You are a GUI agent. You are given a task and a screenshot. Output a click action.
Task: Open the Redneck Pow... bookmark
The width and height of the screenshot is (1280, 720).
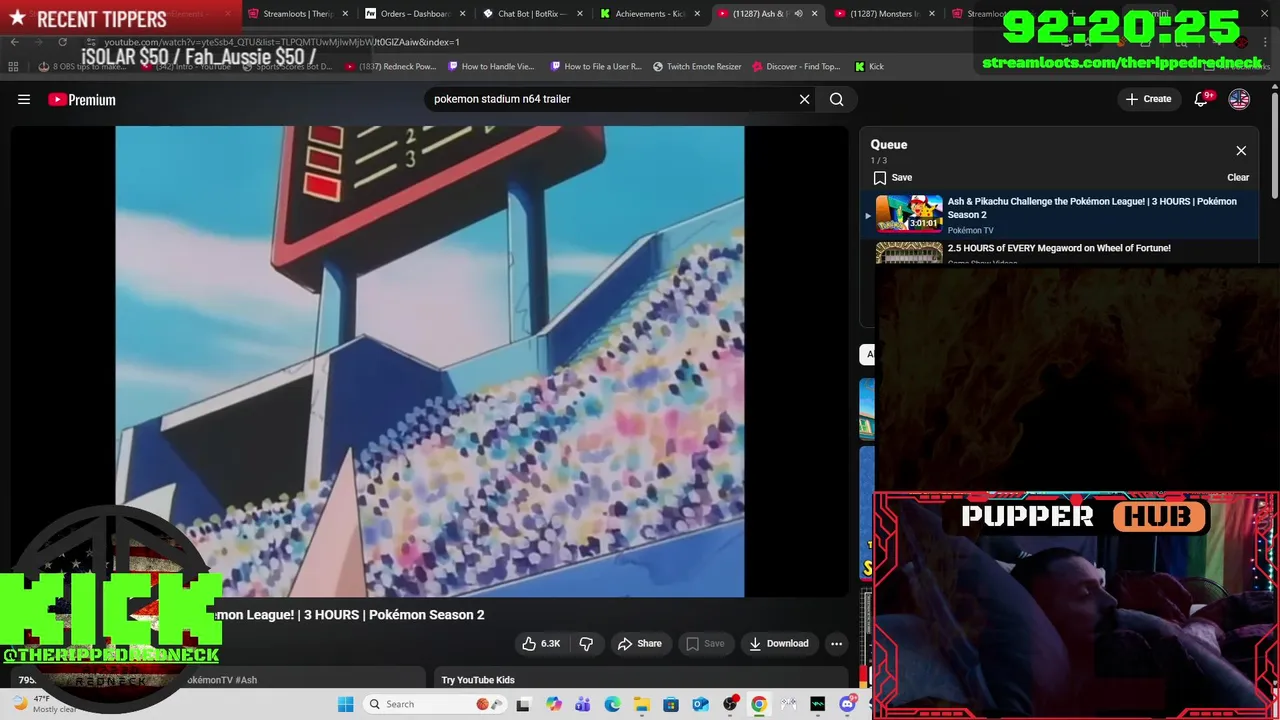tap(390, 66)
